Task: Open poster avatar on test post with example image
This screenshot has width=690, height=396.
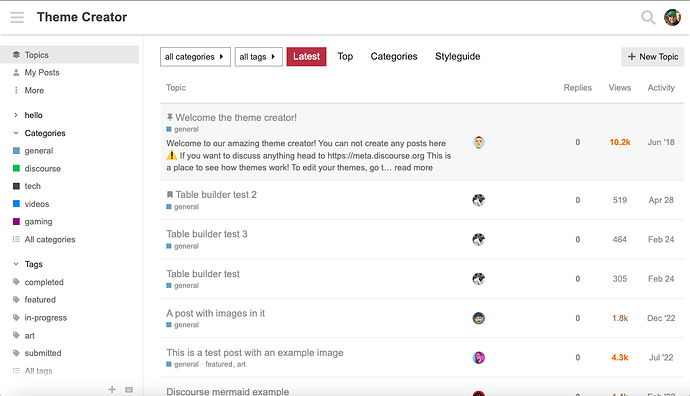Action: point(479,357)
